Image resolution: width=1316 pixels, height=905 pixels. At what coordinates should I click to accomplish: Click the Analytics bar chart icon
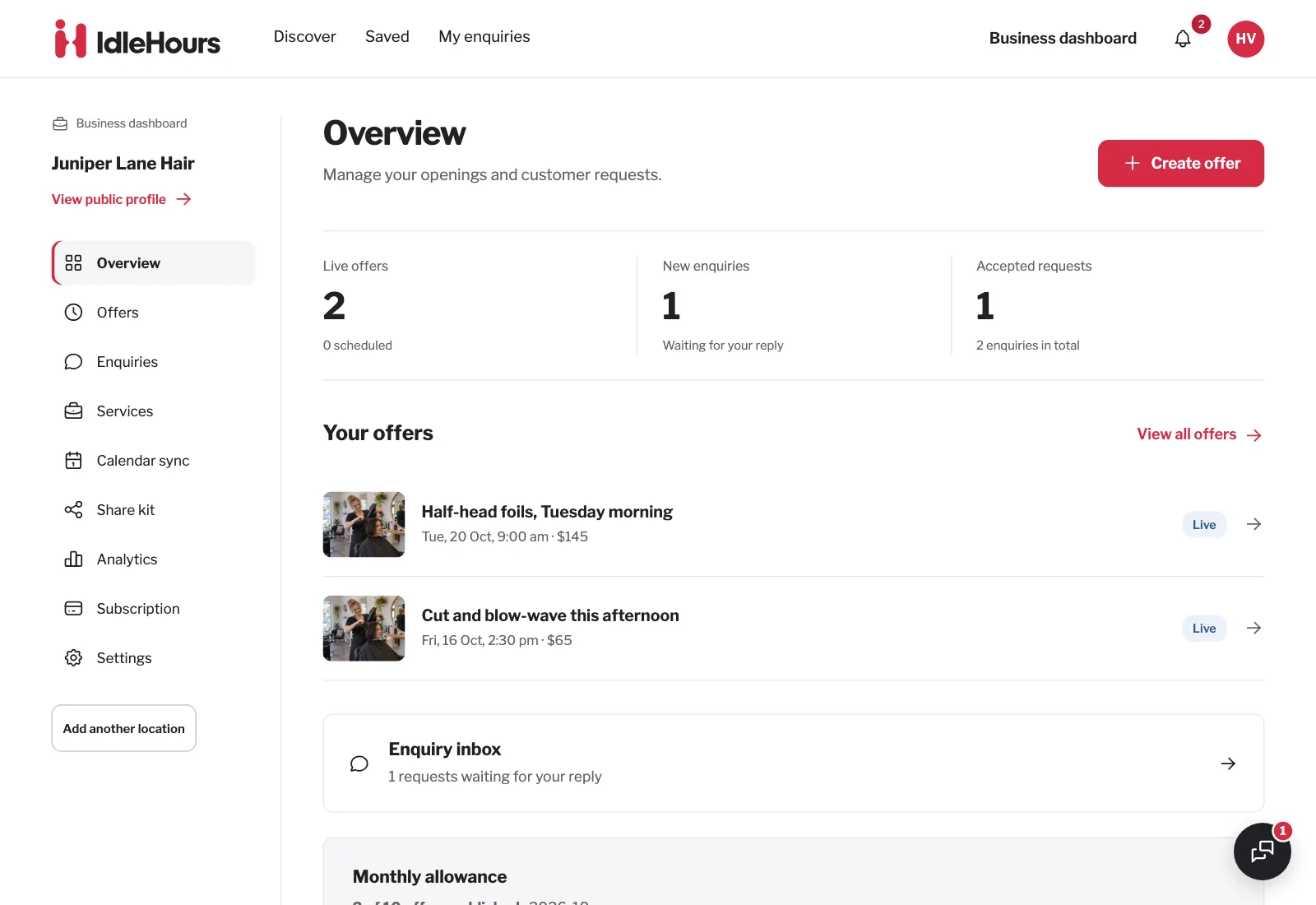pos(73,559)
